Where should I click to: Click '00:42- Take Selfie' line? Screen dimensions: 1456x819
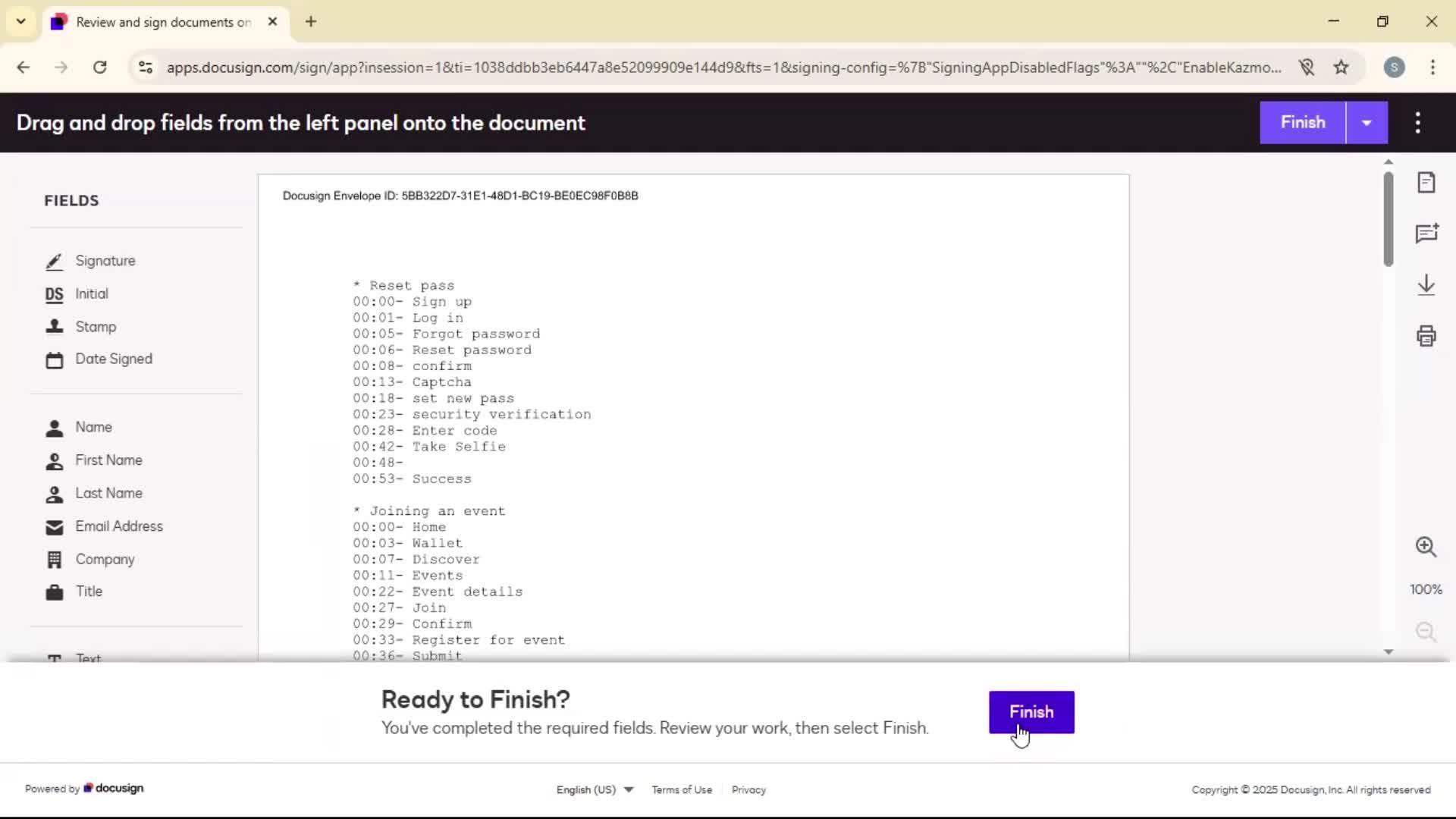(x=429, y=447)
